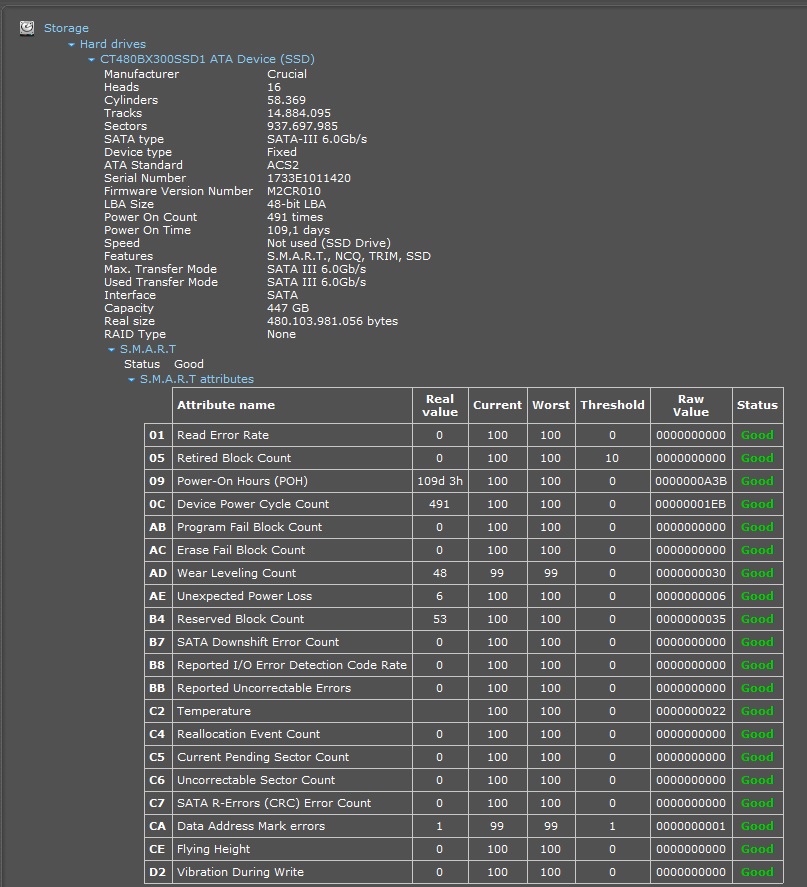Collapse the S.M.A.R.T attributes arrow
The width and height of the screenshot is (807, 887).
click(131, 380)
